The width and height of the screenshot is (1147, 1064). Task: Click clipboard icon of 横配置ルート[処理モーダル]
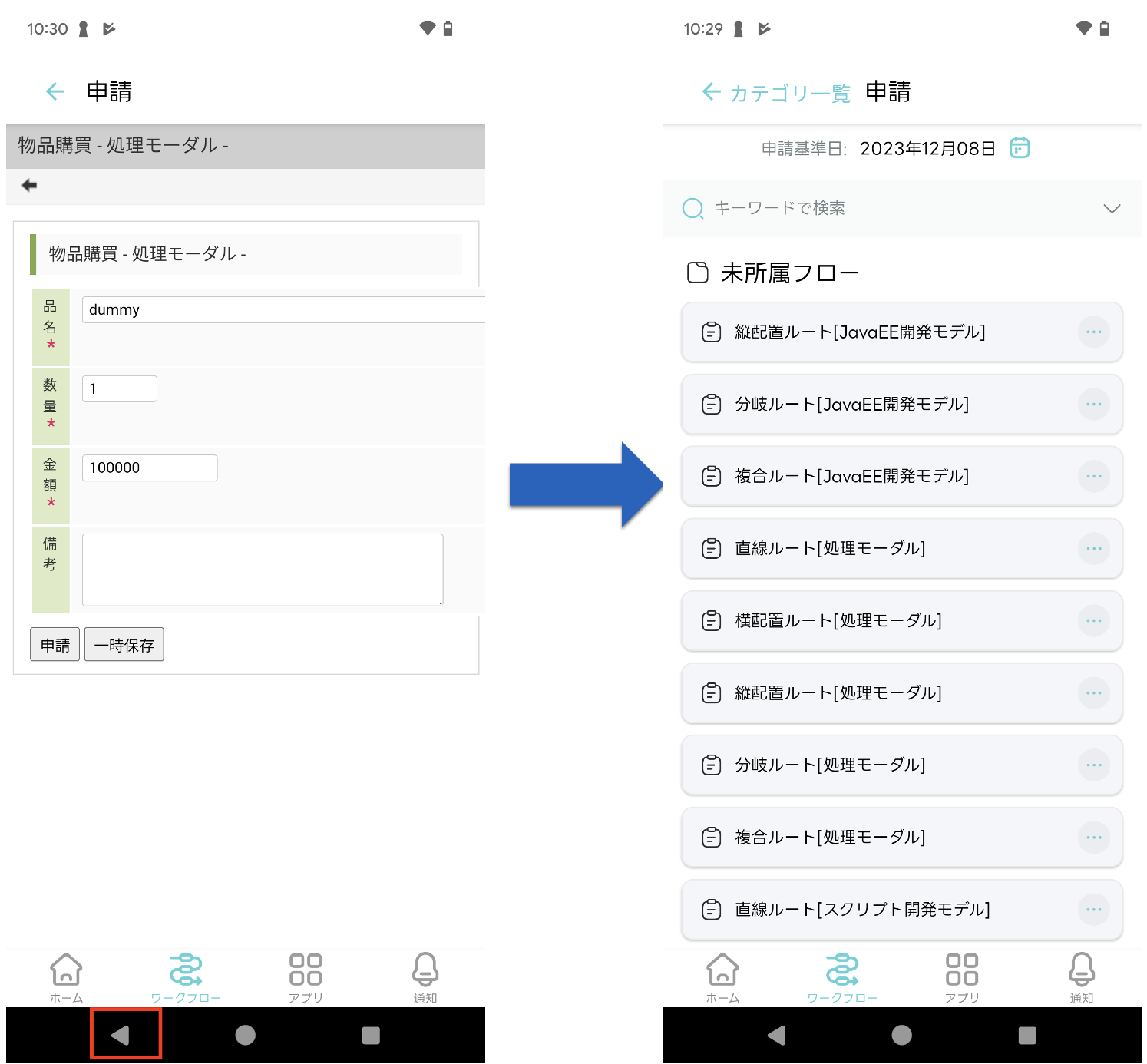pyautogui.click(x=712, y=620)
